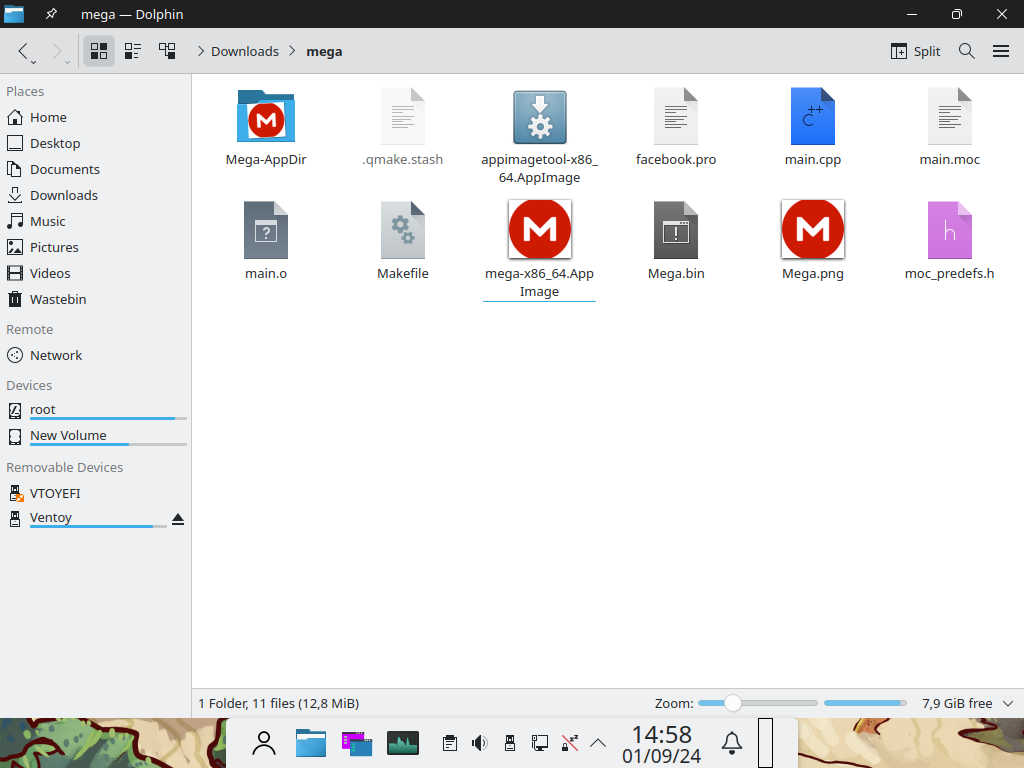This screenshot has height=768, width=1024.
Task: Click the forward navigation arrow
Action: (56, 51)
